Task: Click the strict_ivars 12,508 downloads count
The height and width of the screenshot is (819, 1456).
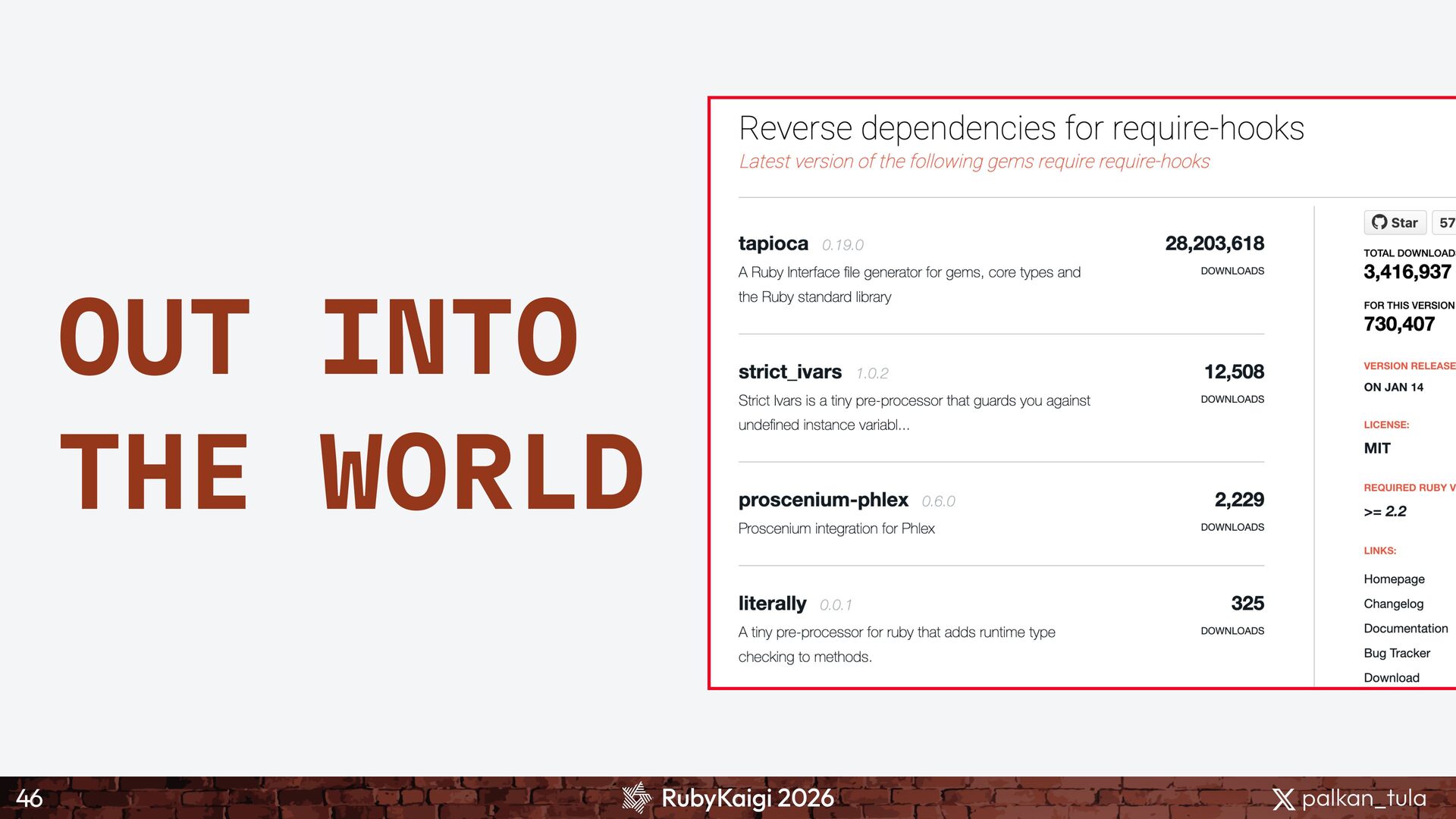Action: (x=1234, y=372)
